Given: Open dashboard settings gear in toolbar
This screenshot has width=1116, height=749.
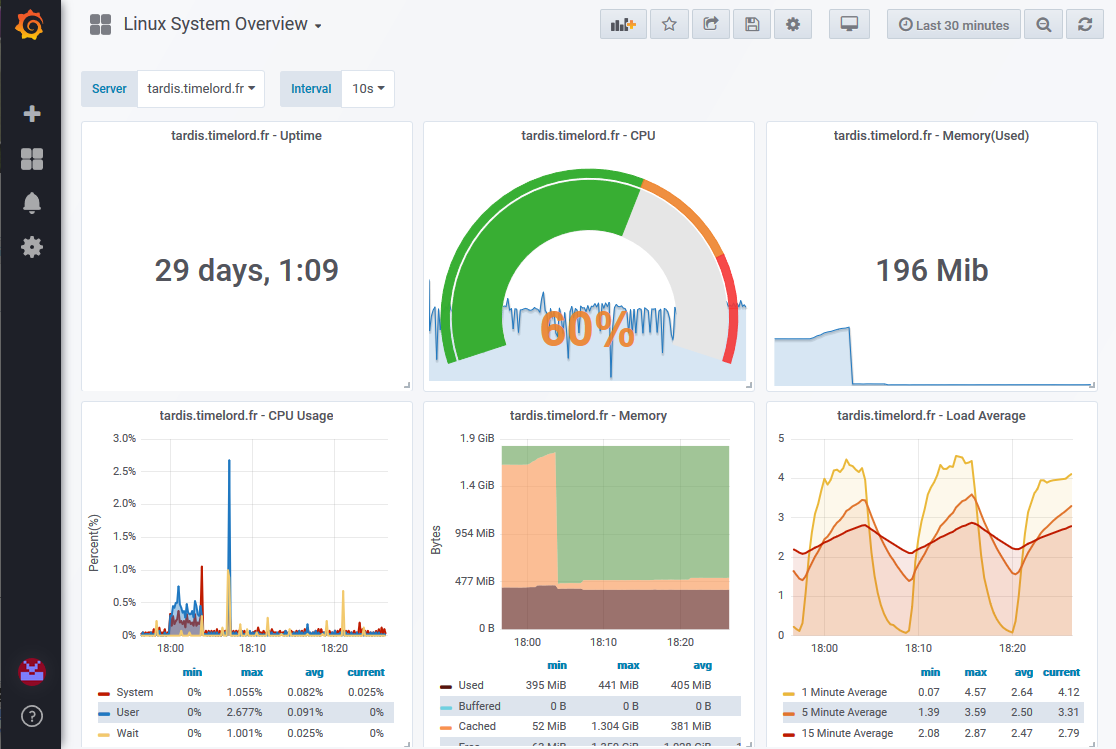Looking at the screenshot, I should tap(792, 25).
